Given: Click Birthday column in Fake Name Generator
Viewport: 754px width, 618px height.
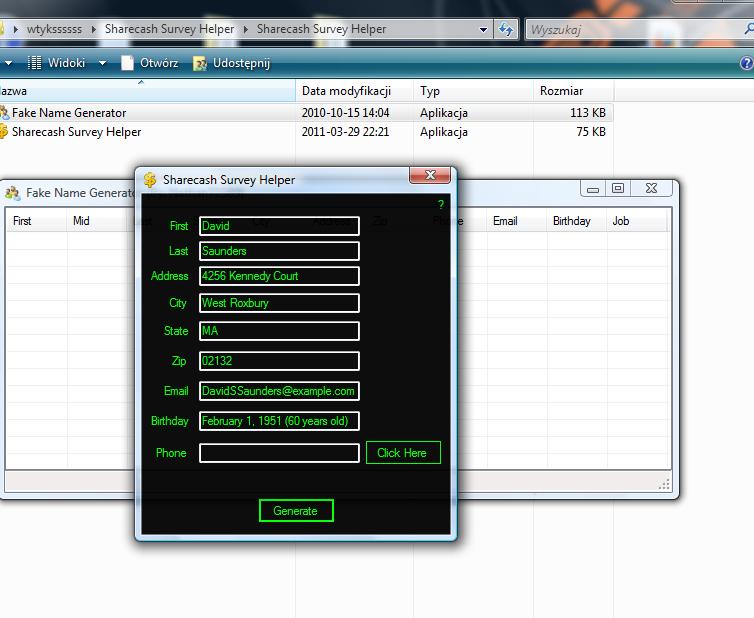Looking at the screenshot, I should click(577, 221).
